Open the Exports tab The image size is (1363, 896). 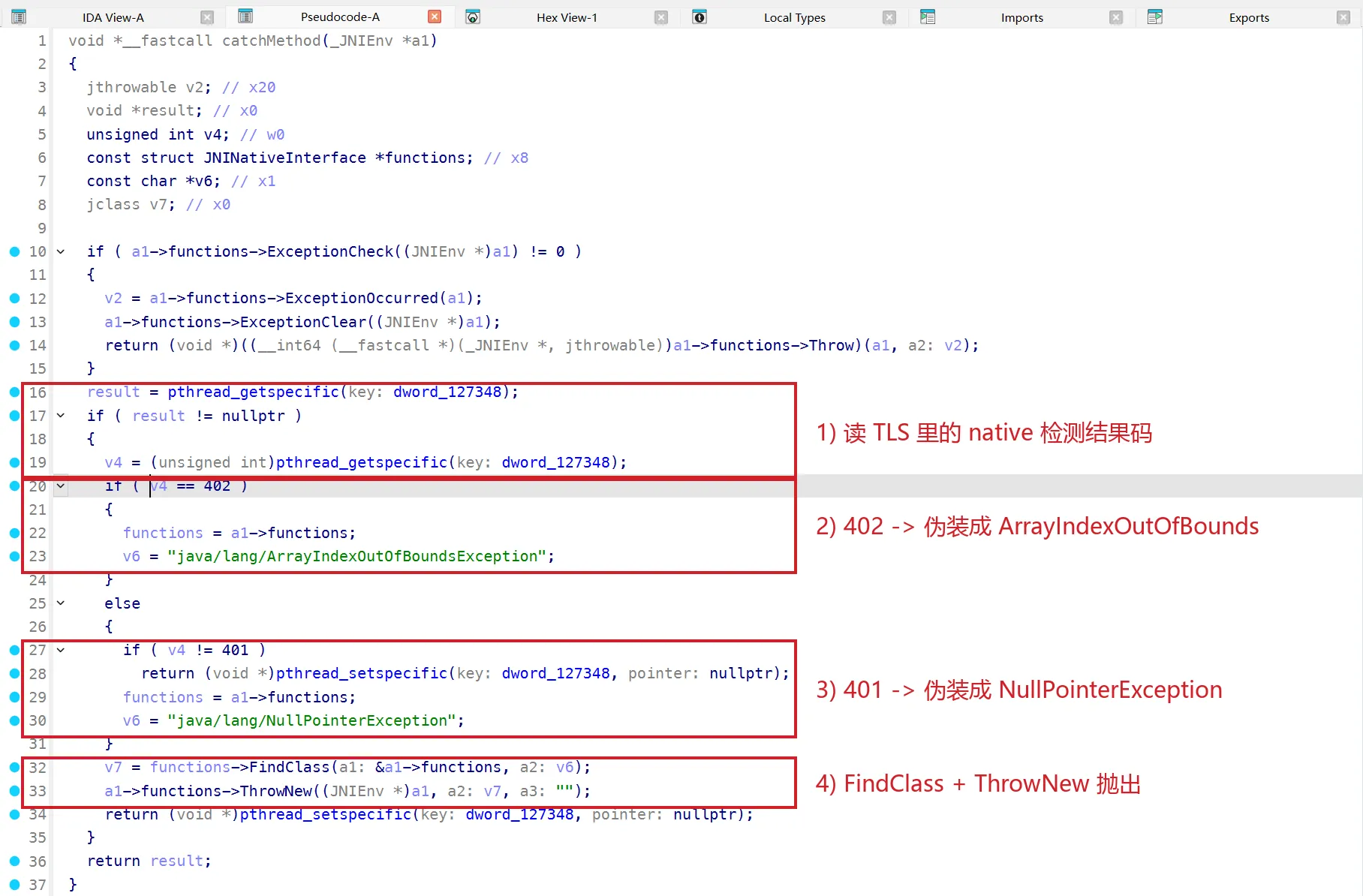pos(1249,17)
